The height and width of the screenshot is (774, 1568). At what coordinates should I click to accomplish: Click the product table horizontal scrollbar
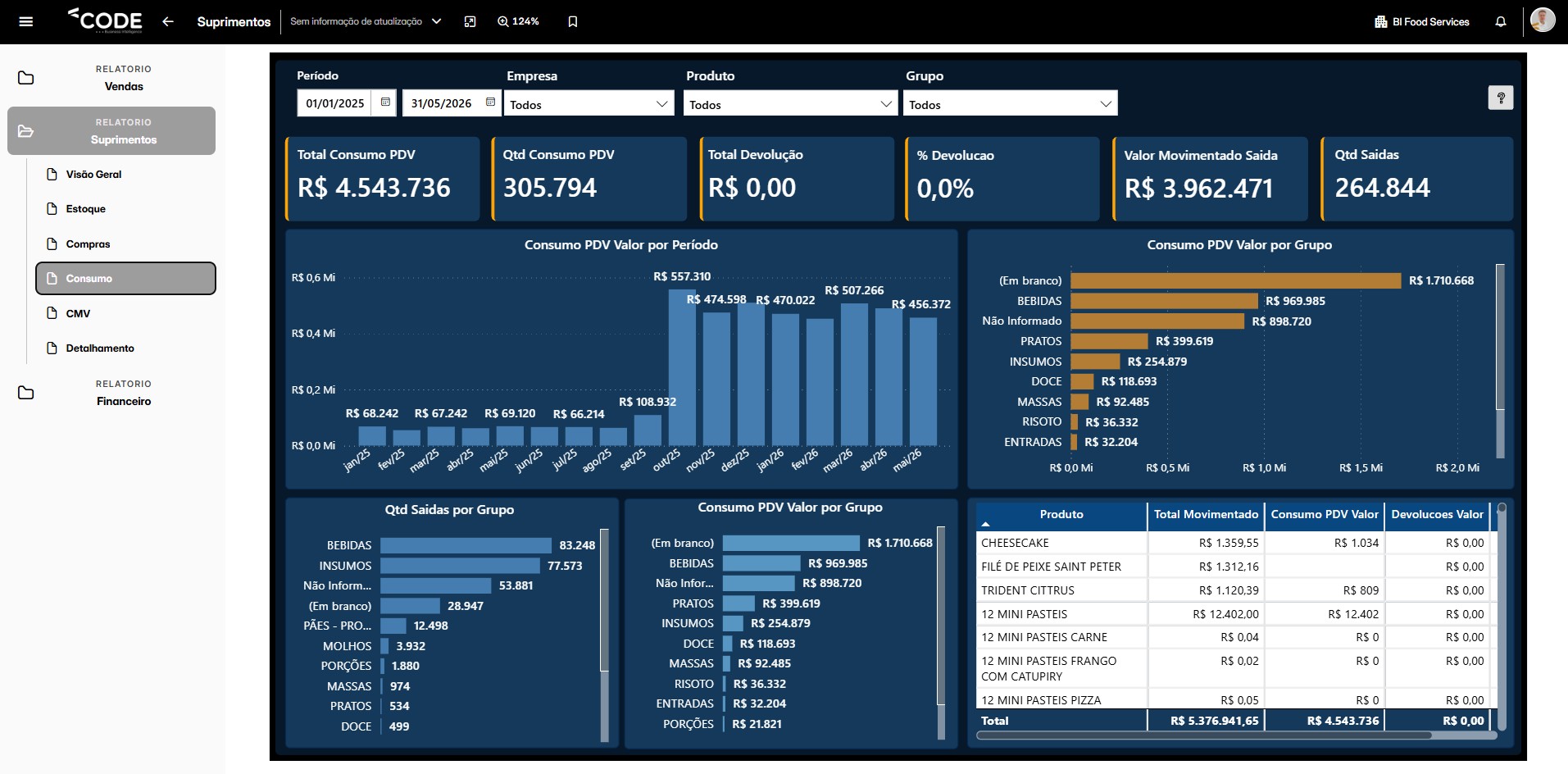1204,735
